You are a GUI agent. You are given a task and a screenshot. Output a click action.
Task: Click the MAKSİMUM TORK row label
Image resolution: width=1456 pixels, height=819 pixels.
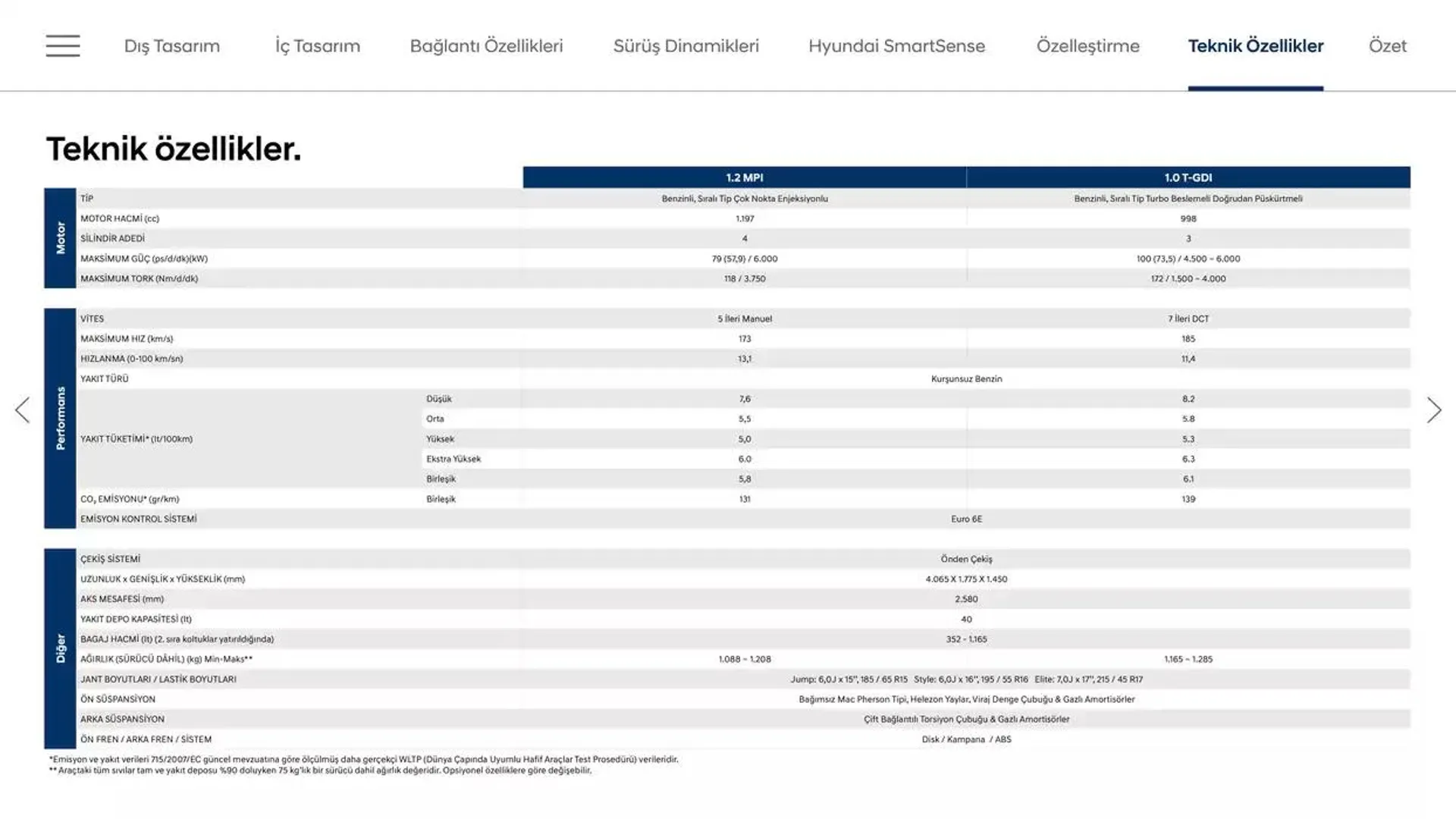pos(139,278)
